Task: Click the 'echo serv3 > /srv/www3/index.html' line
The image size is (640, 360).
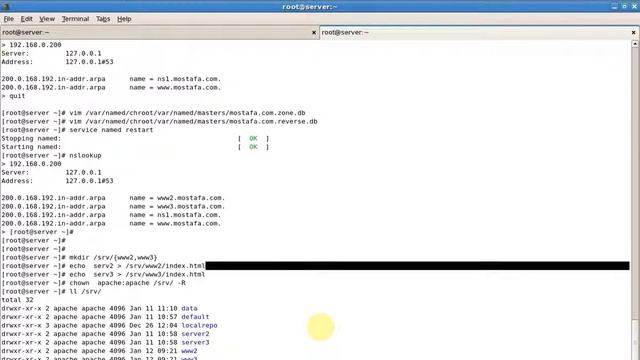Action: 103,274
